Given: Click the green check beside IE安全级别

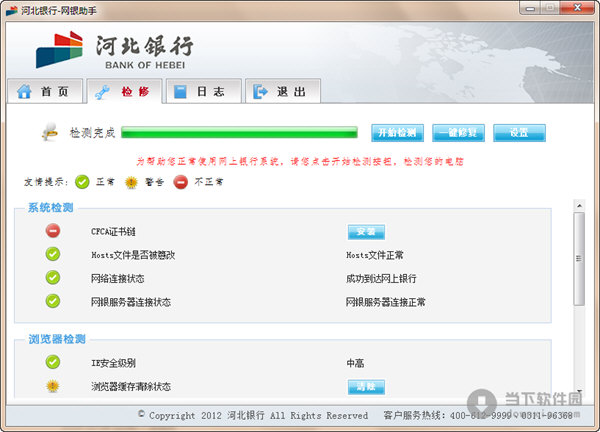Looking at the screenshot, I should [53, 362].
